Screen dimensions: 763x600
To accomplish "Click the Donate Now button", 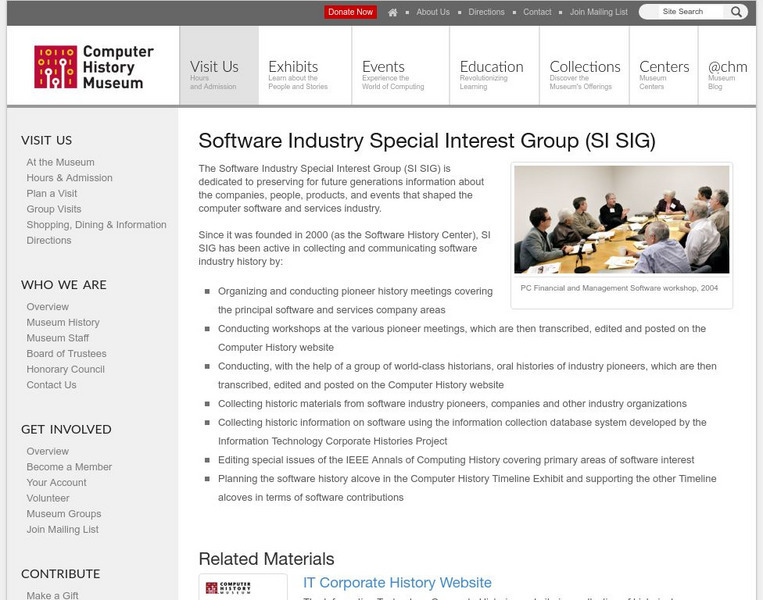I will [350, 12].
